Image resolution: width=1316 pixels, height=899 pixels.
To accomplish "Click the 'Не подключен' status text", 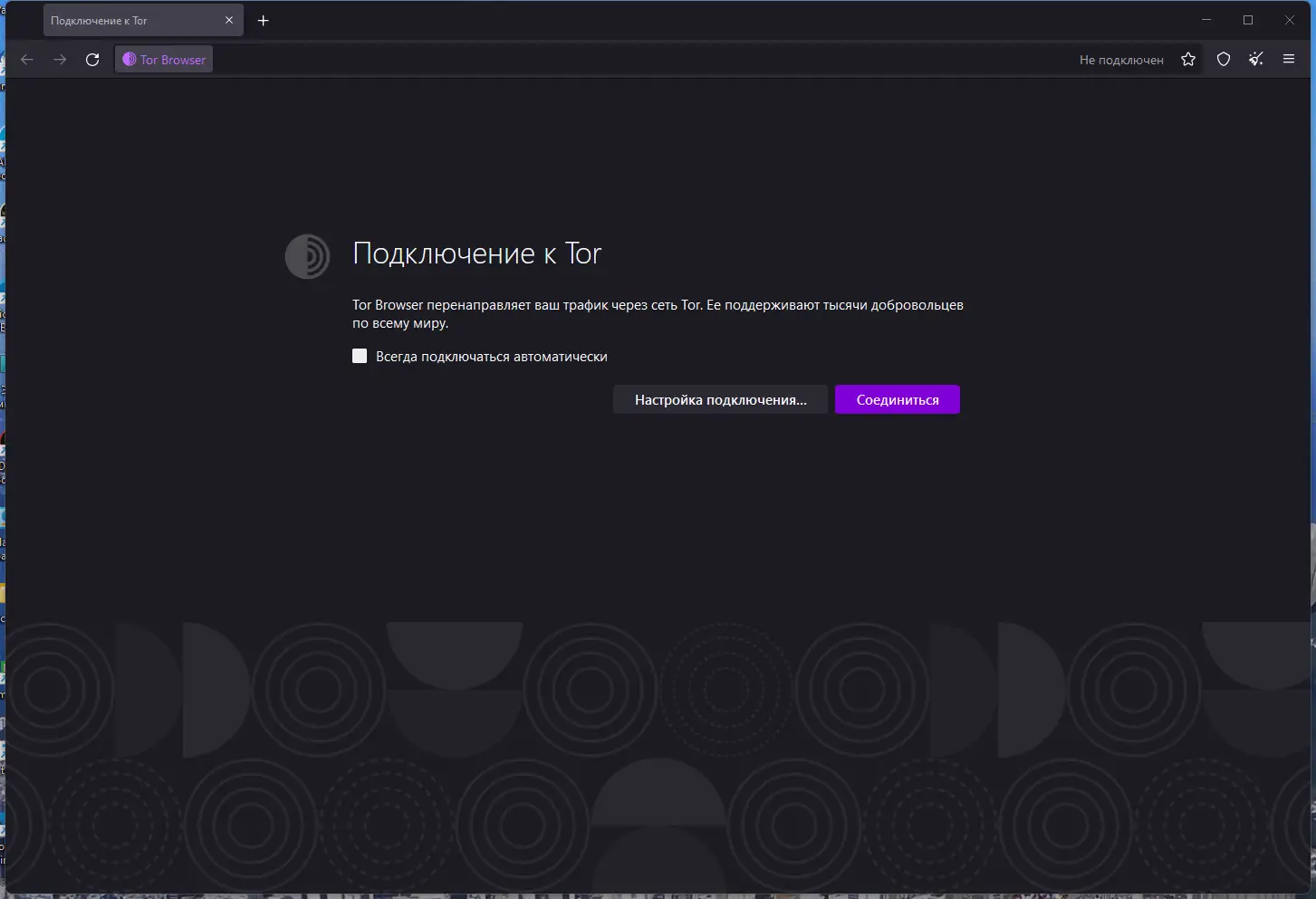I will click(1121, 60).
